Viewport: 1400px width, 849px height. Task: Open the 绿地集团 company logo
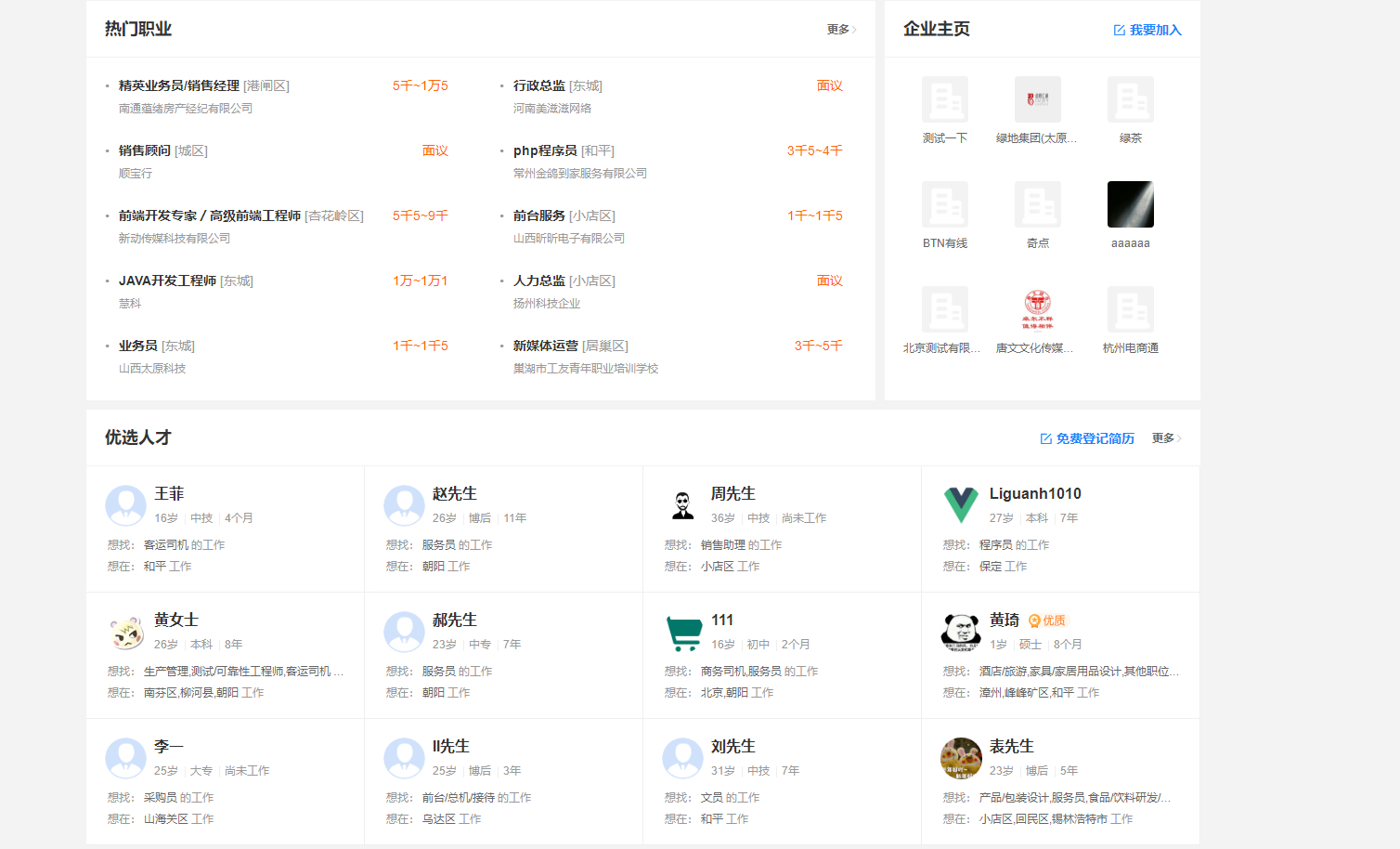pos(1038,99)
